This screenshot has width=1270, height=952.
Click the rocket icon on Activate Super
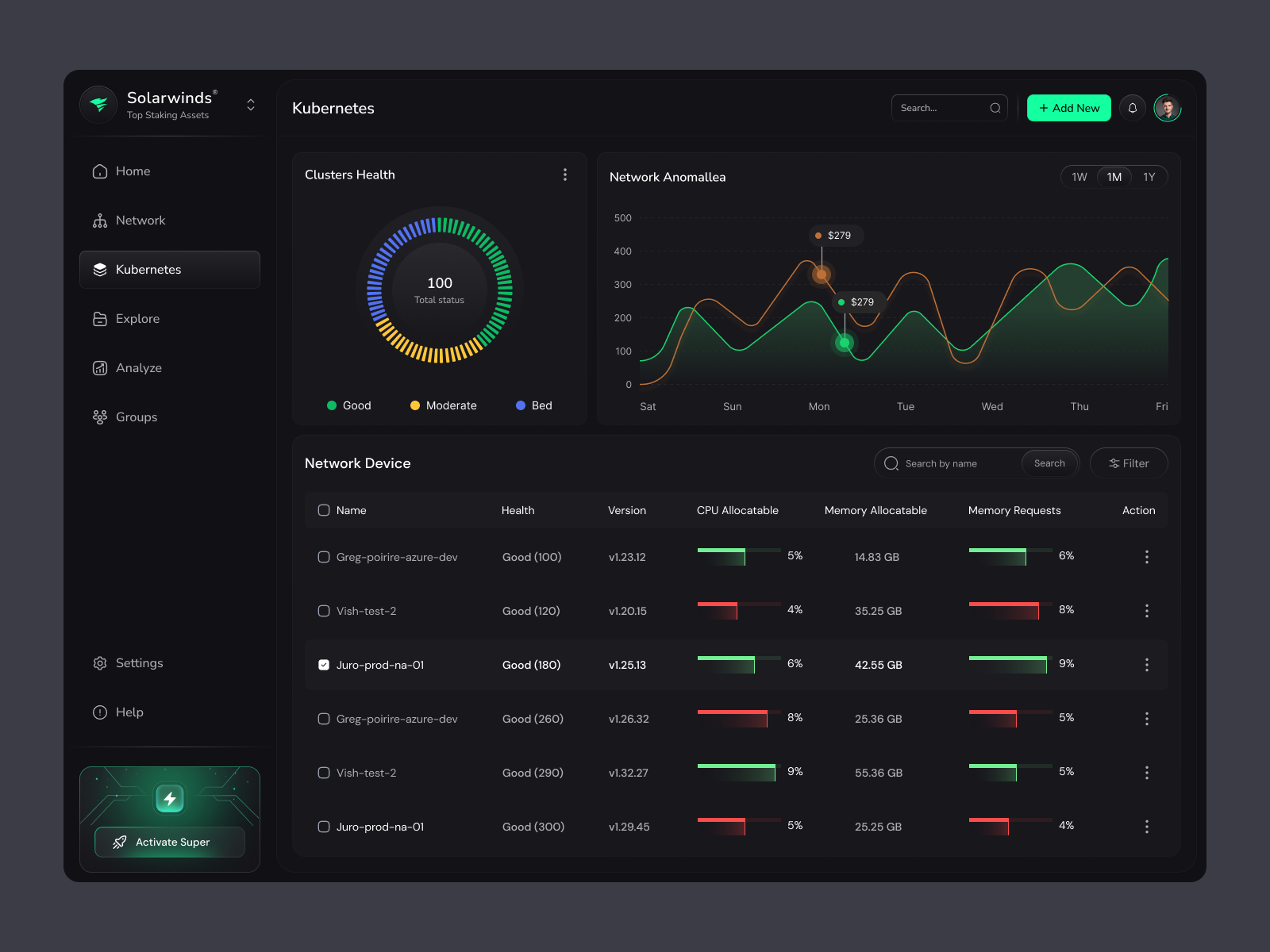(x=120, y=843)
